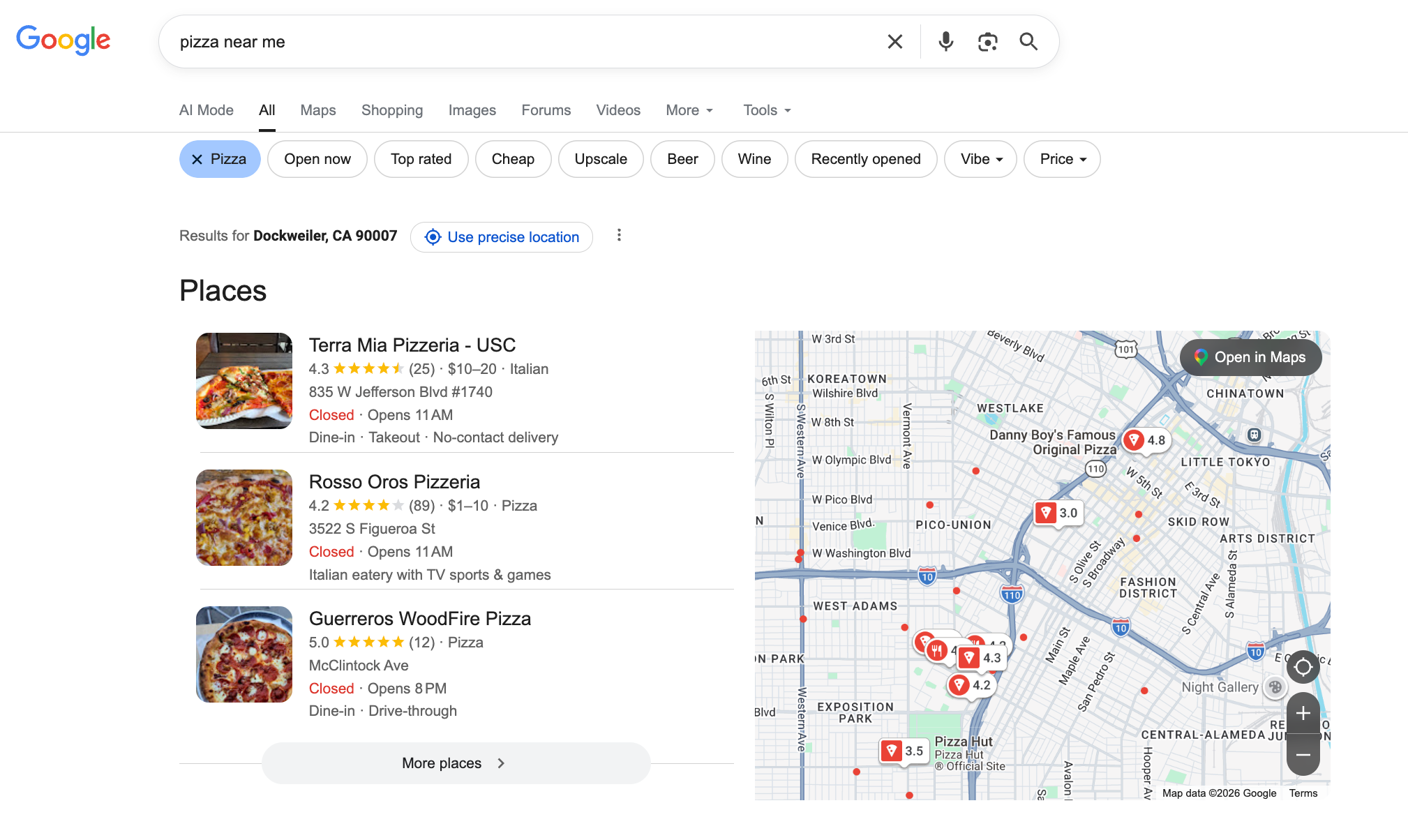Switch to AI Mode tab
This screenshot has height=840, width=1408.
tap(206, 110)
